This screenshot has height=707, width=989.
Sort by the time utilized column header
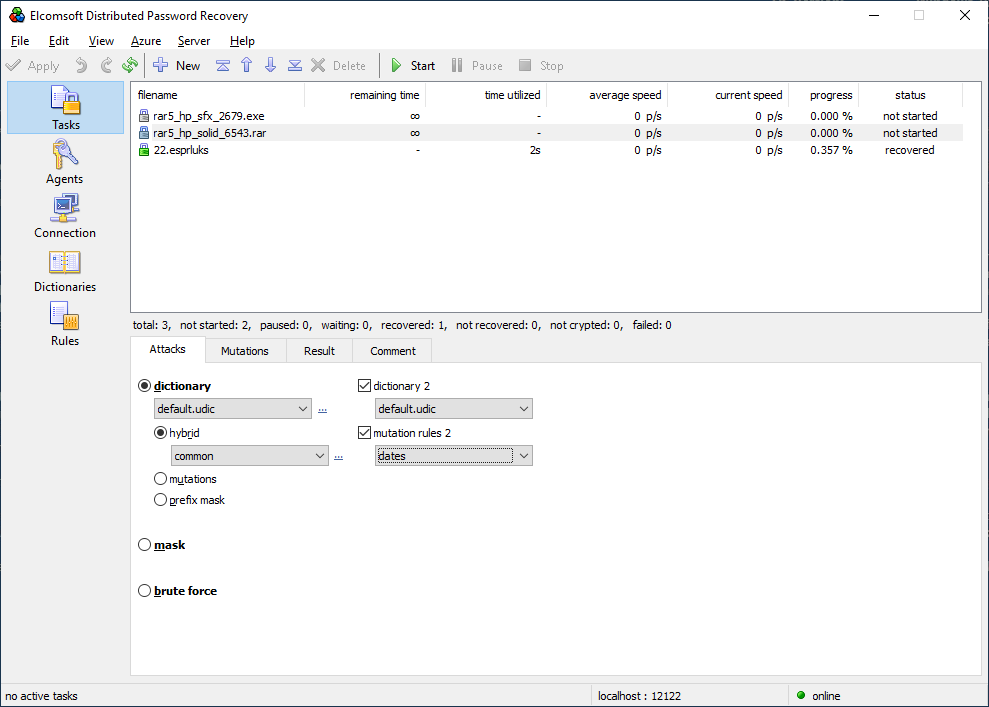(x=486, y=95)
